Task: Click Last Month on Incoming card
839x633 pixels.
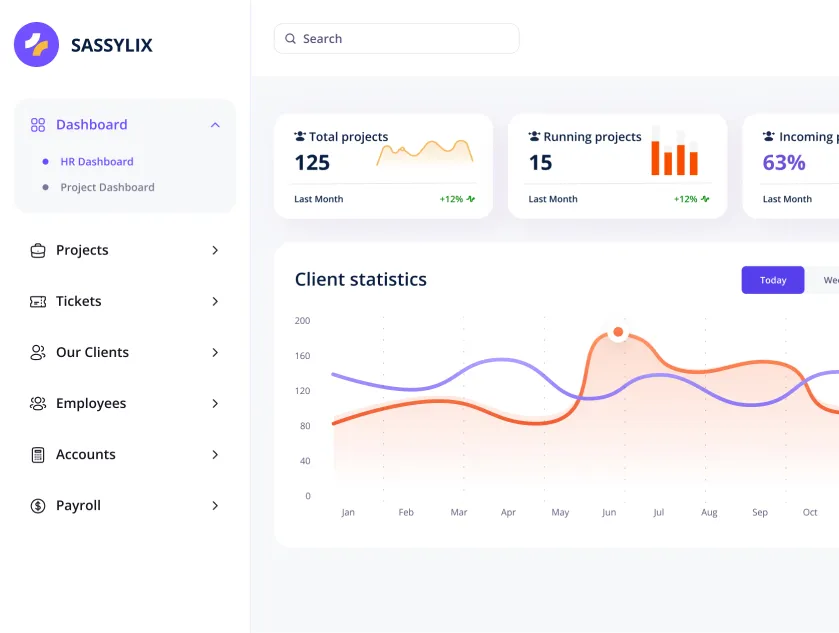Action: coord(787,199)
